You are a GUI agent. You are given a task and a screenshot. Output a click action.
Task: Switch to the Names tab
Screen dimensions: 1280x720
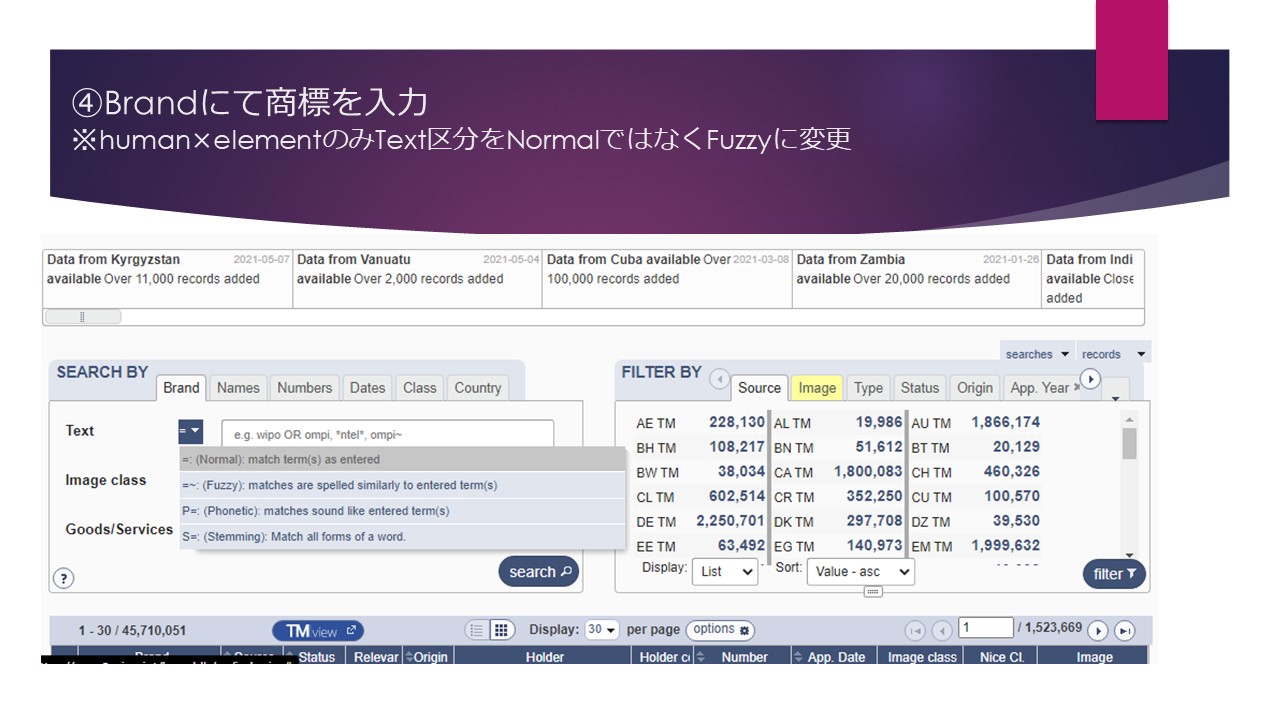point(238,388)
